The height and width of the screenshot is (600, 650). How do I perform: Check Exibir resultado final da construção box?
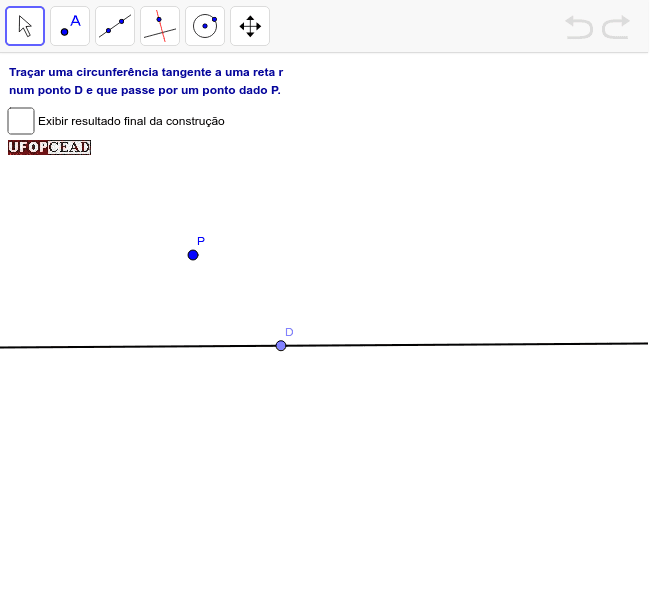point(21,121)
